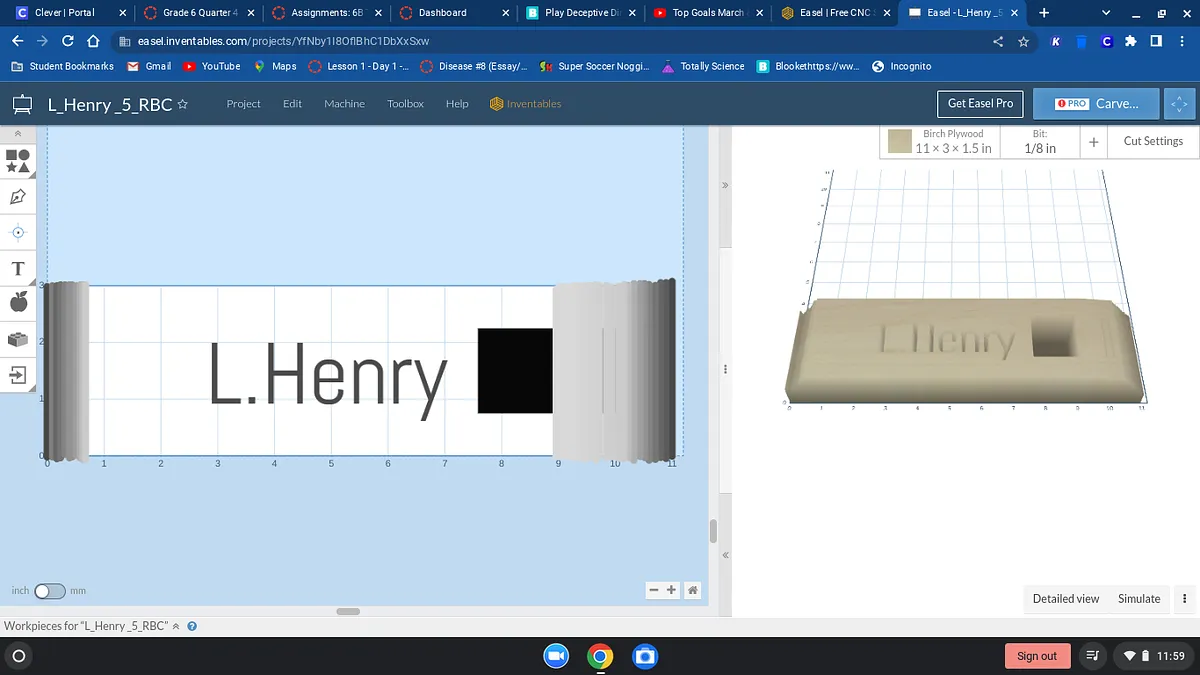Choose the drill point target tool

18,232
